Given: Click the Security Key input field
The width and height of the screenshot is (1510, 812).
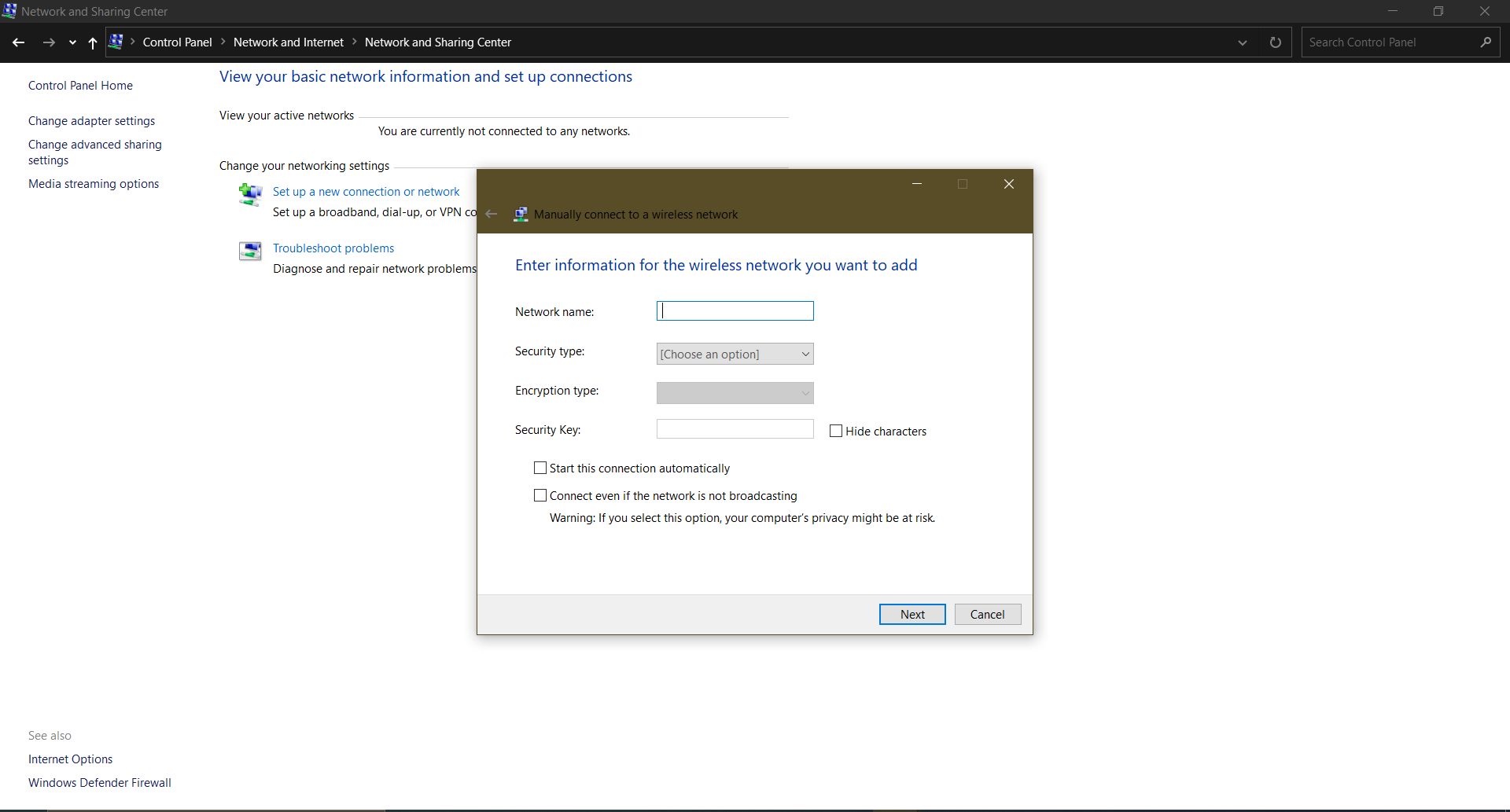Looking at the screenshot, I should point(735,429).
